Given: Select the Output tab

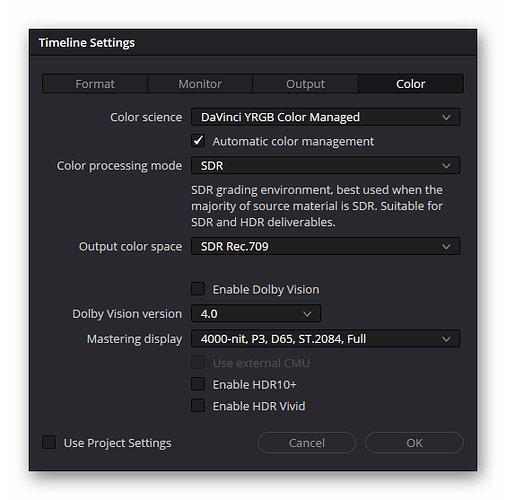Looking at the screenshot, I should (x=305, y=84).
